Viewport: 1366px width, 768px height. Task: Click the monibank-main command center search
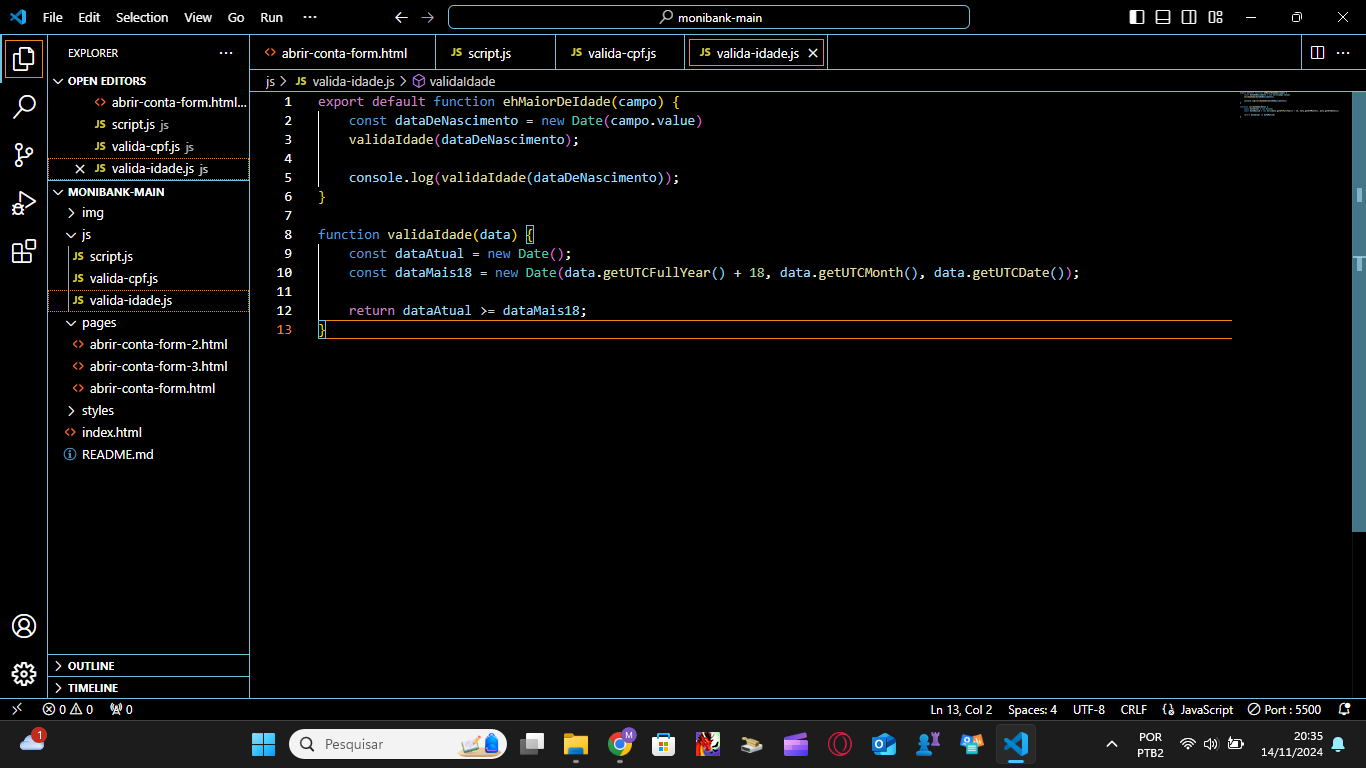(x=709, y=17)
